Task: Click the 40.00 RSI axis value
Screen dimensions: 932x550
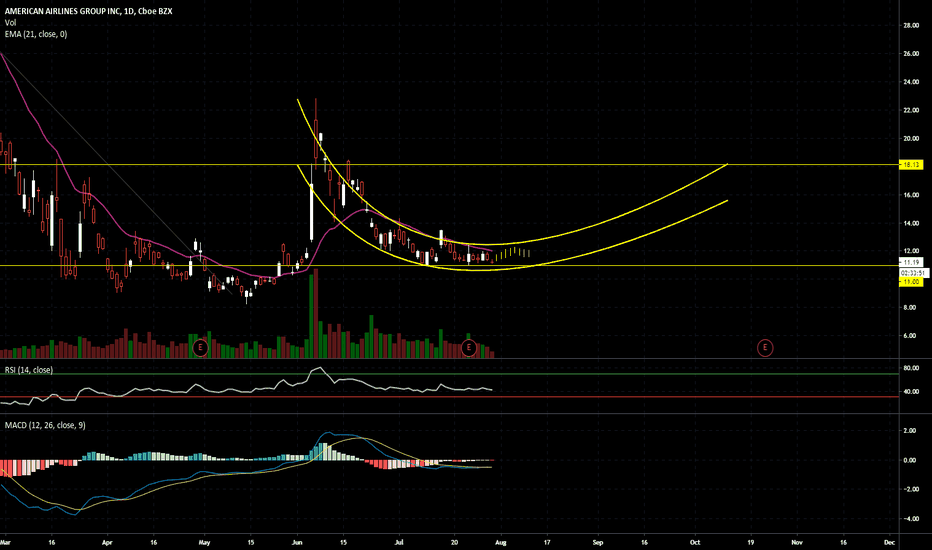Action: tap(911, 392)
